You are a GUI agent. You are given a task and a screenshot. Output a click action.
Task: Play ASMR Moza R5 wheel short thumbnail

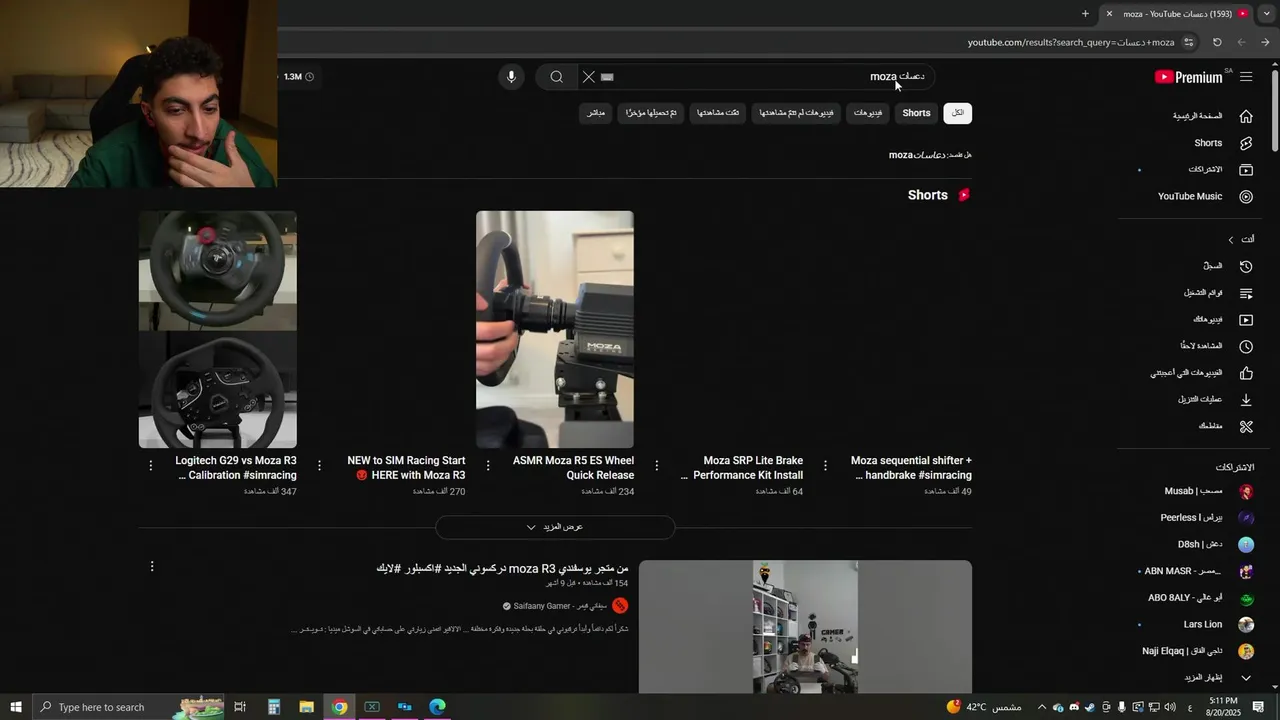pos(555,329)
